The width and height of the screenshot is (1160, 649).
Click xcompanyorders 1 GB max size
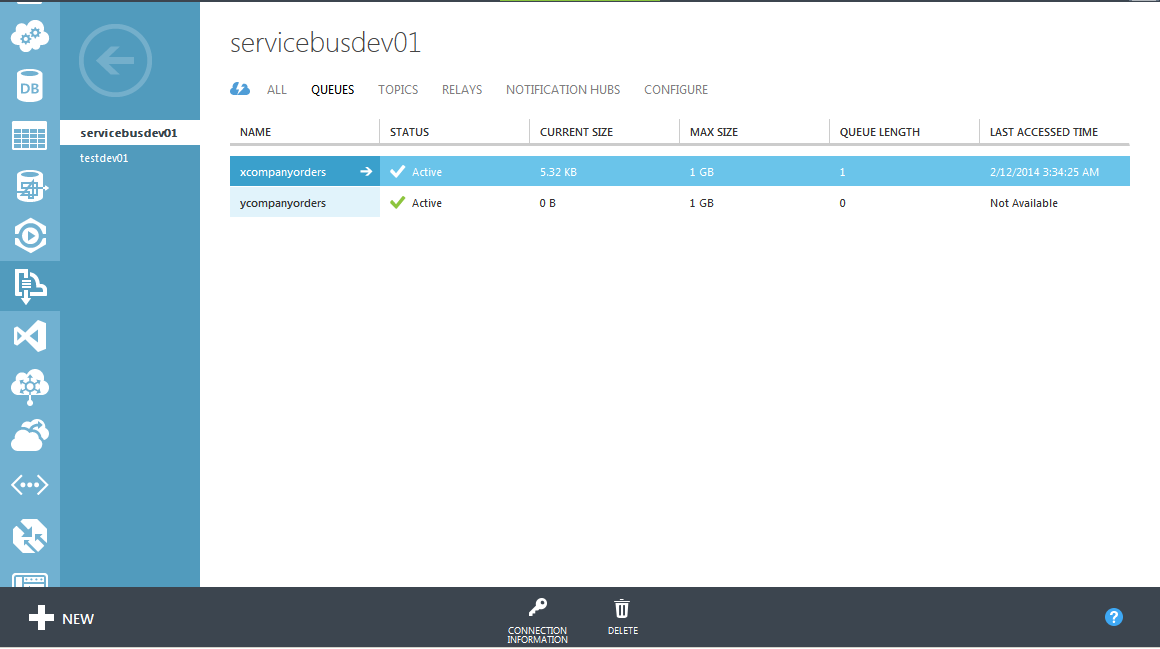point(701,172)
